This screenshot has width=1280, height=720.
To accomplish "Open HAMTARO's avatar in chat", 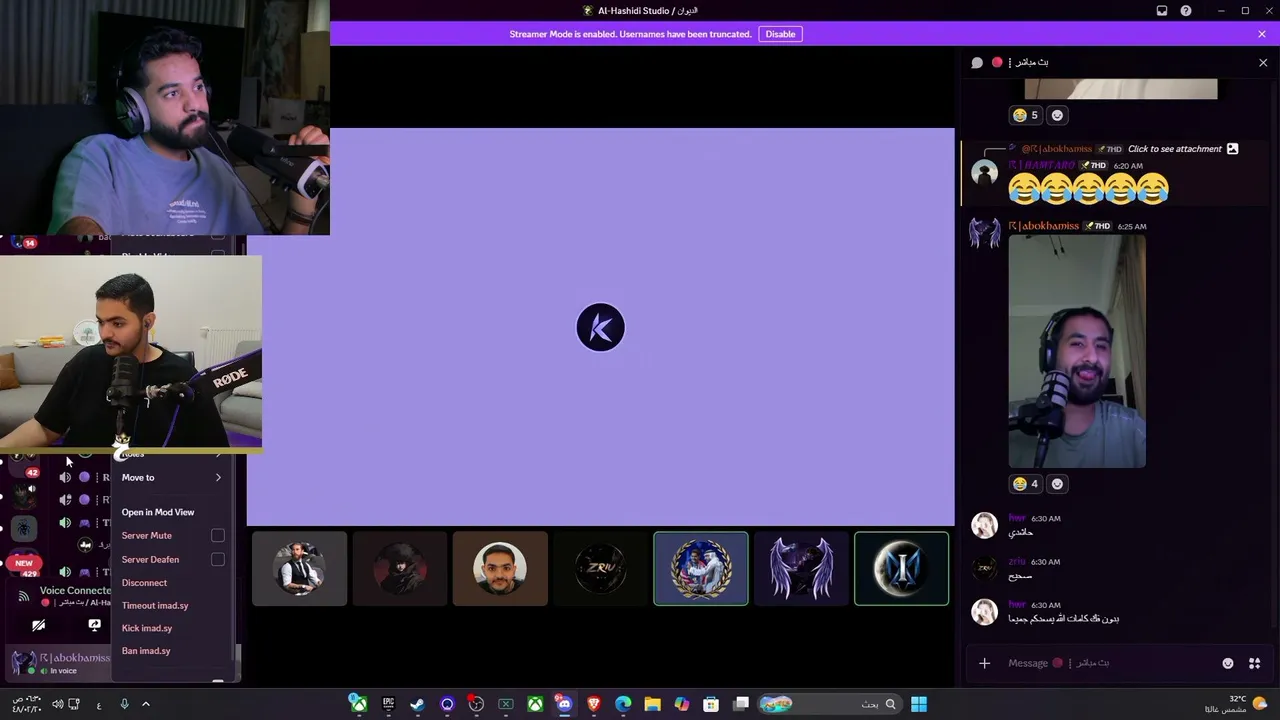I will [985, 172].
